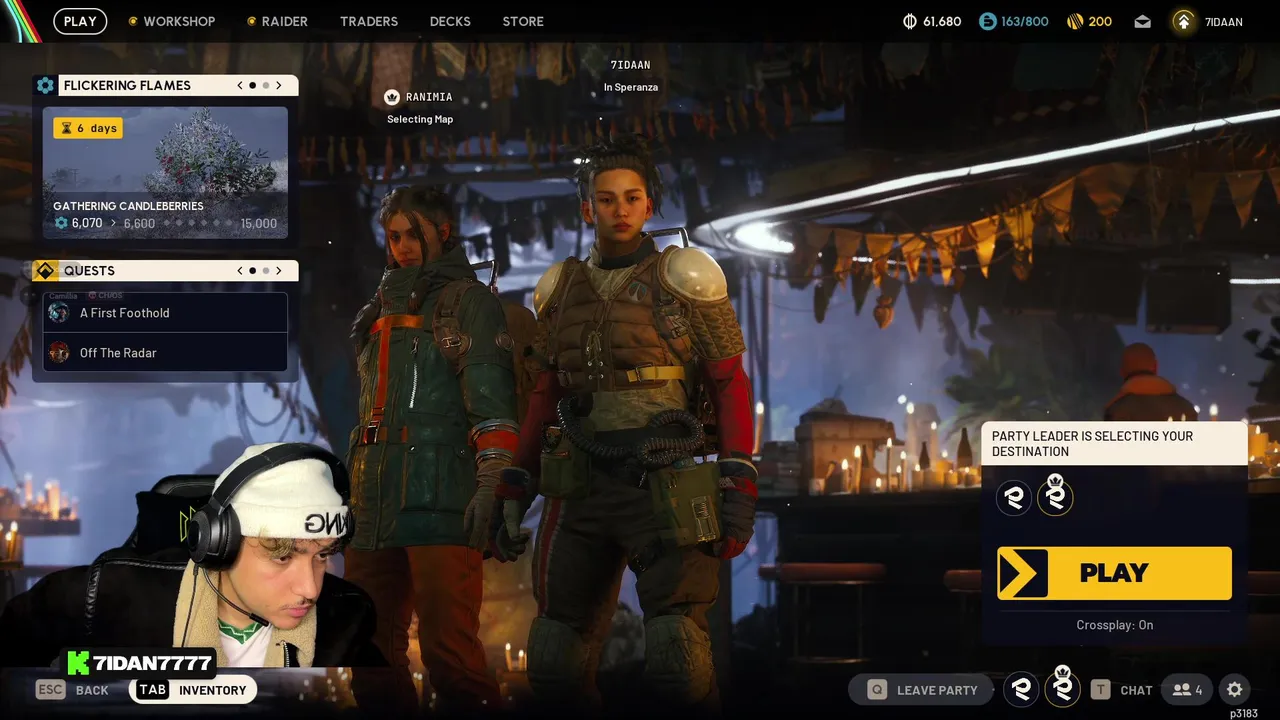This screenshot has height=720, width=1280.
Task: Open the Gathering Candleberries event card
Action: click(165, 172)
